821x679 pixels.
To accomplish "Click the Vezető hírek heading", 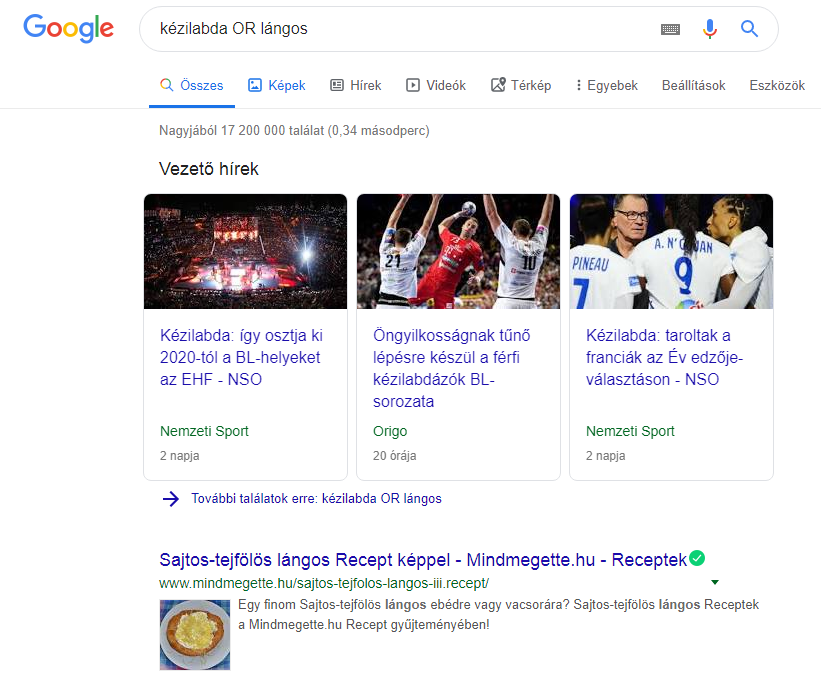I will (208, 169).
